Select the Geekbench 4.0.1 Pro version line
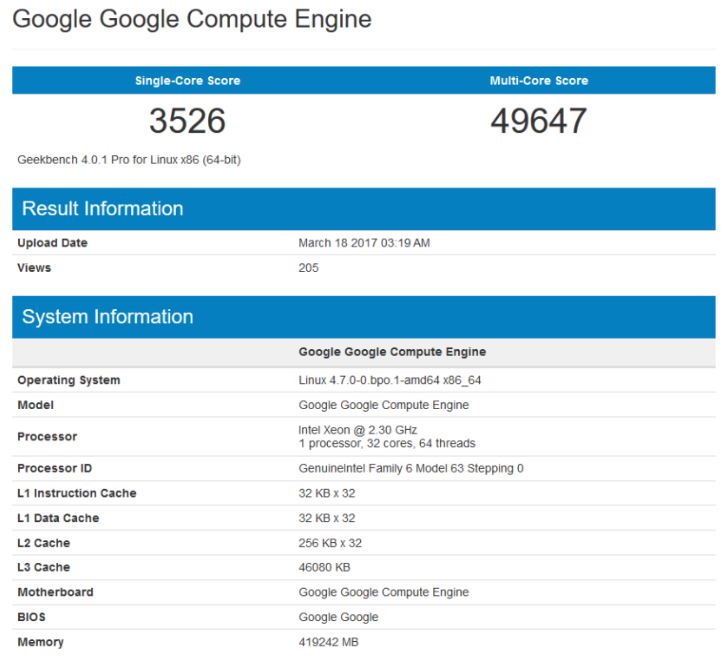 pyautogui.click(x=129, y=160)
